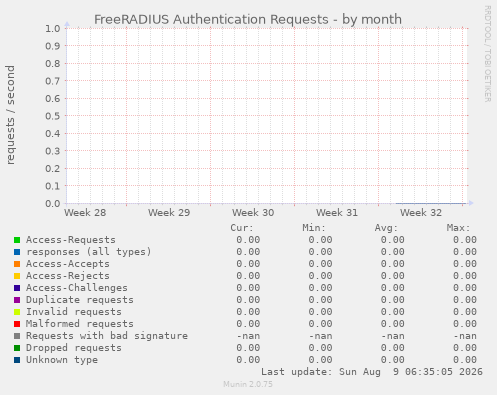Click the Access-Challenges legend label
Viewport: 497px width, 395px height.
coord(77,288)
